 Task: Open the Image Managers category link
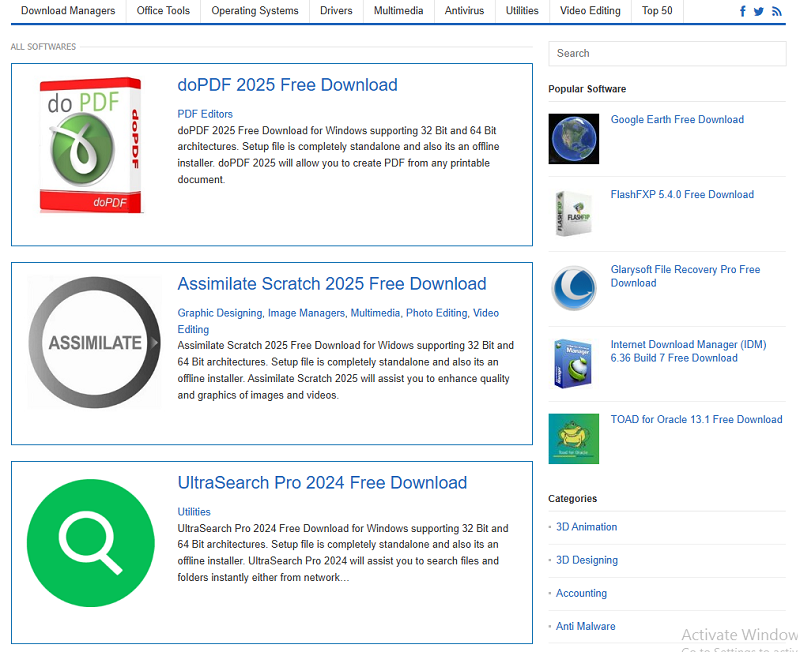(x=306, y=313)
